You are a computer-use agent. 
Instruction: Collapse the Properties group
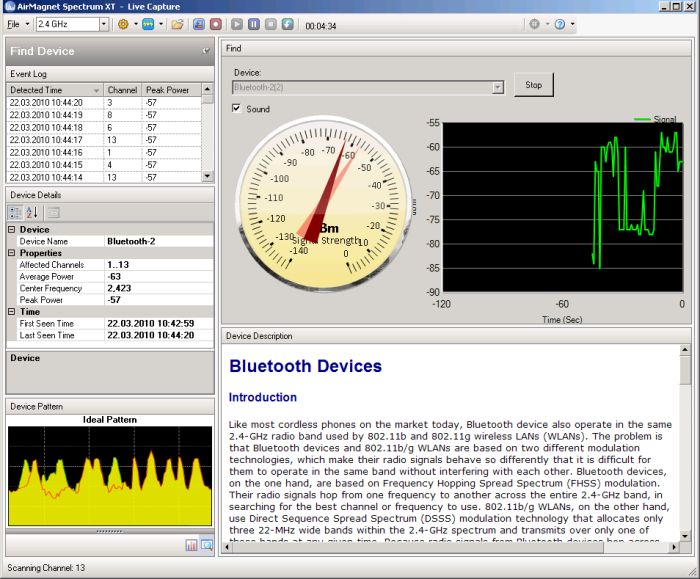11,253
